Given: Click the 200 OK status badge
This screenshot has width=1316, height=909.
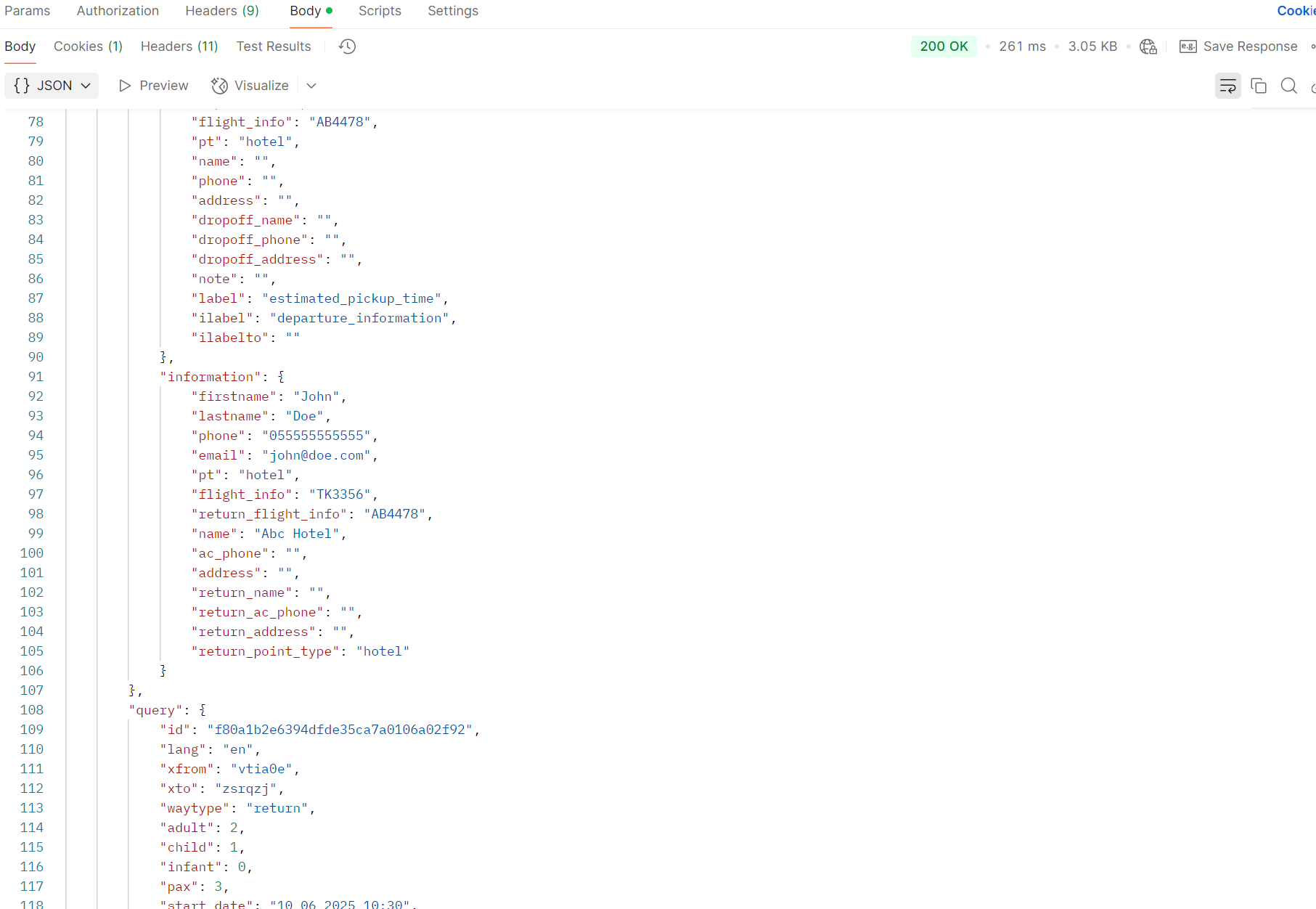Looking at the screenshot, I should pyautogui.click(x=944, y=46).
